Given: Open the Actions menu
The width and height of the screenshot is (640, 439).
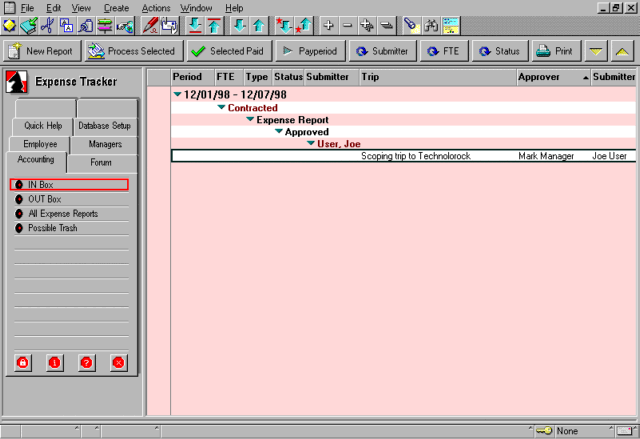Looking at the screenshot, I should coord(156,8).
